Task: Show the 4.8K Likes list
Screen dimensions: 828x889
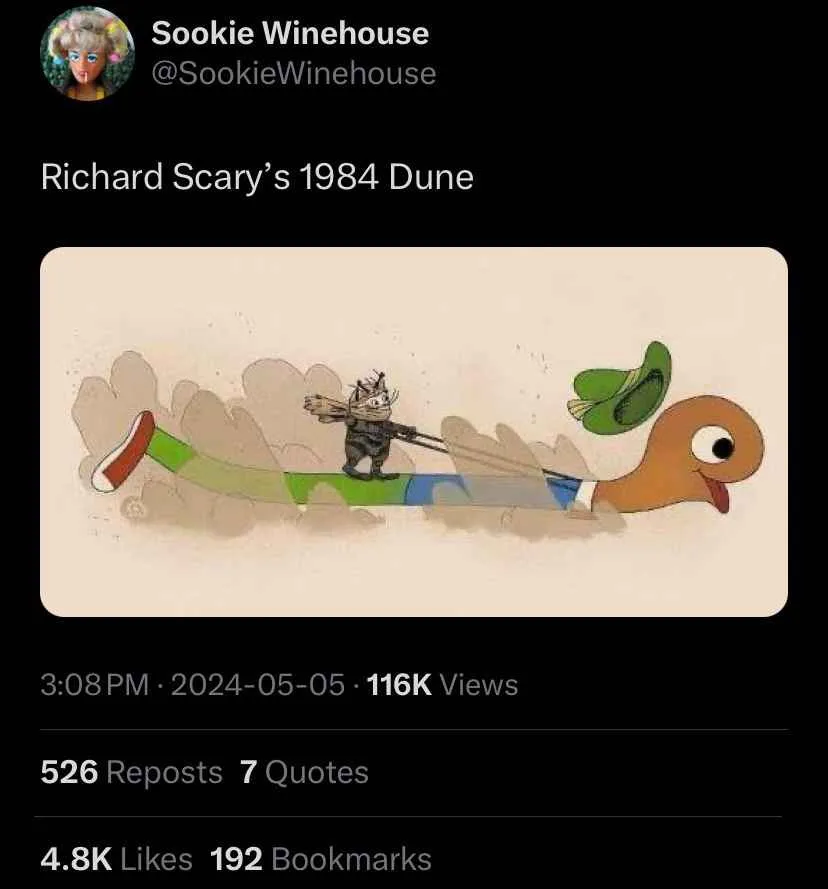Action: tap(116, 859)
